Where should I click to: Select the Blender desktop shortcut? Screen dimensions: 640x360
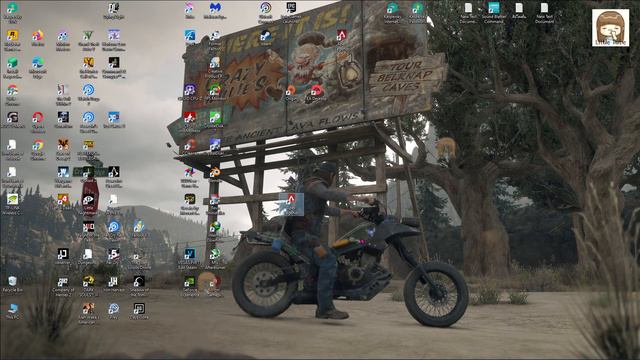[215, 175]
